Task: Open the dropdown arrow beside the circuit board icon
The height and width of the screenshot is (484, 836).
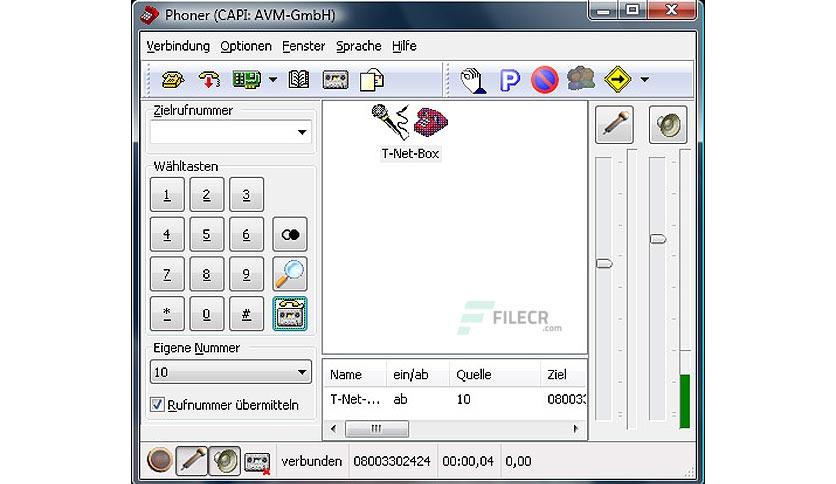Action: pyautogui.click(x=273, y=80)
